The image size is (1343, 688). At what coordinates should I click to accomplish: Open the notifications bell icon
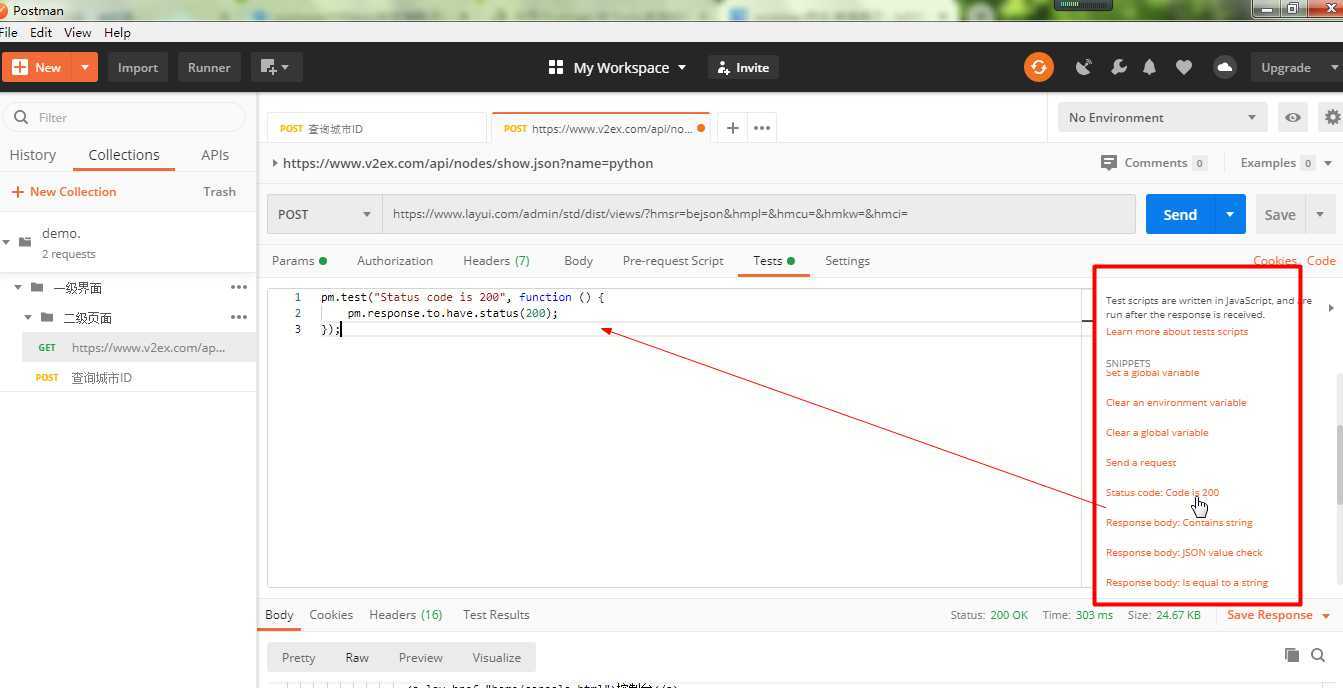click(x=1150, y=67)
